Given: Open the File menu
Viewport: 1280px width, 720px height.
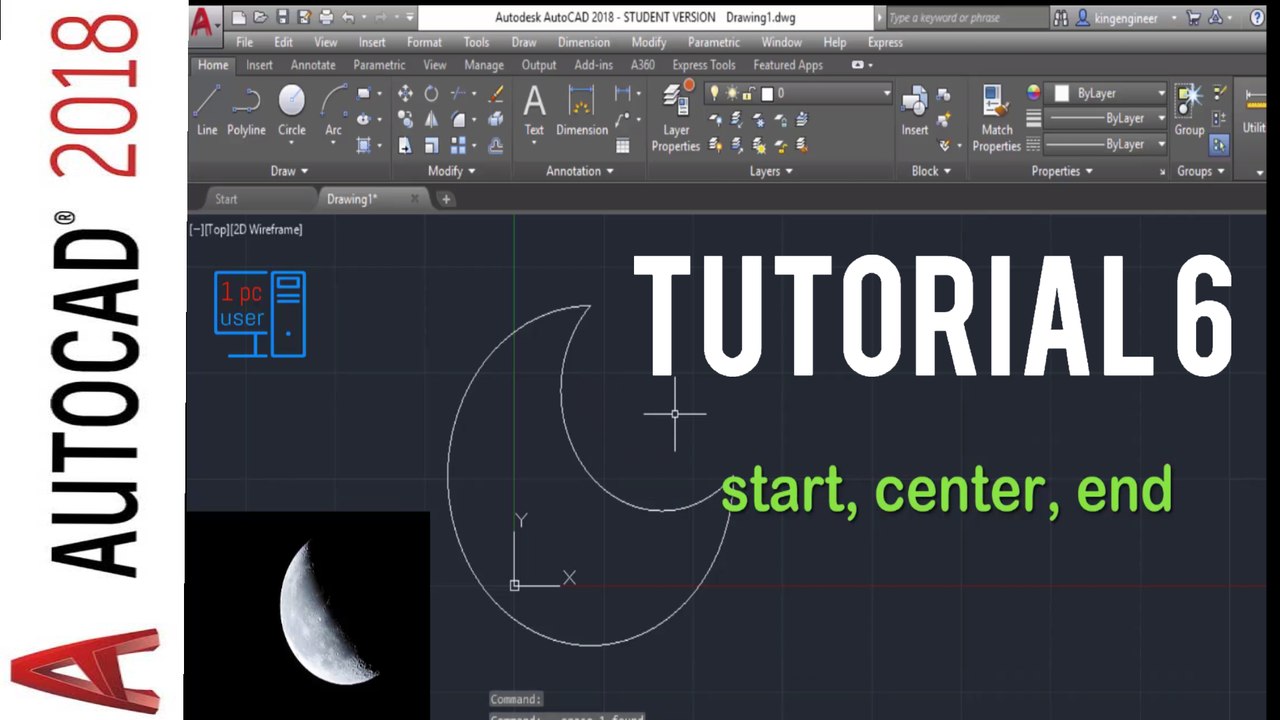Looking at the screenshot, I should 244,42.
